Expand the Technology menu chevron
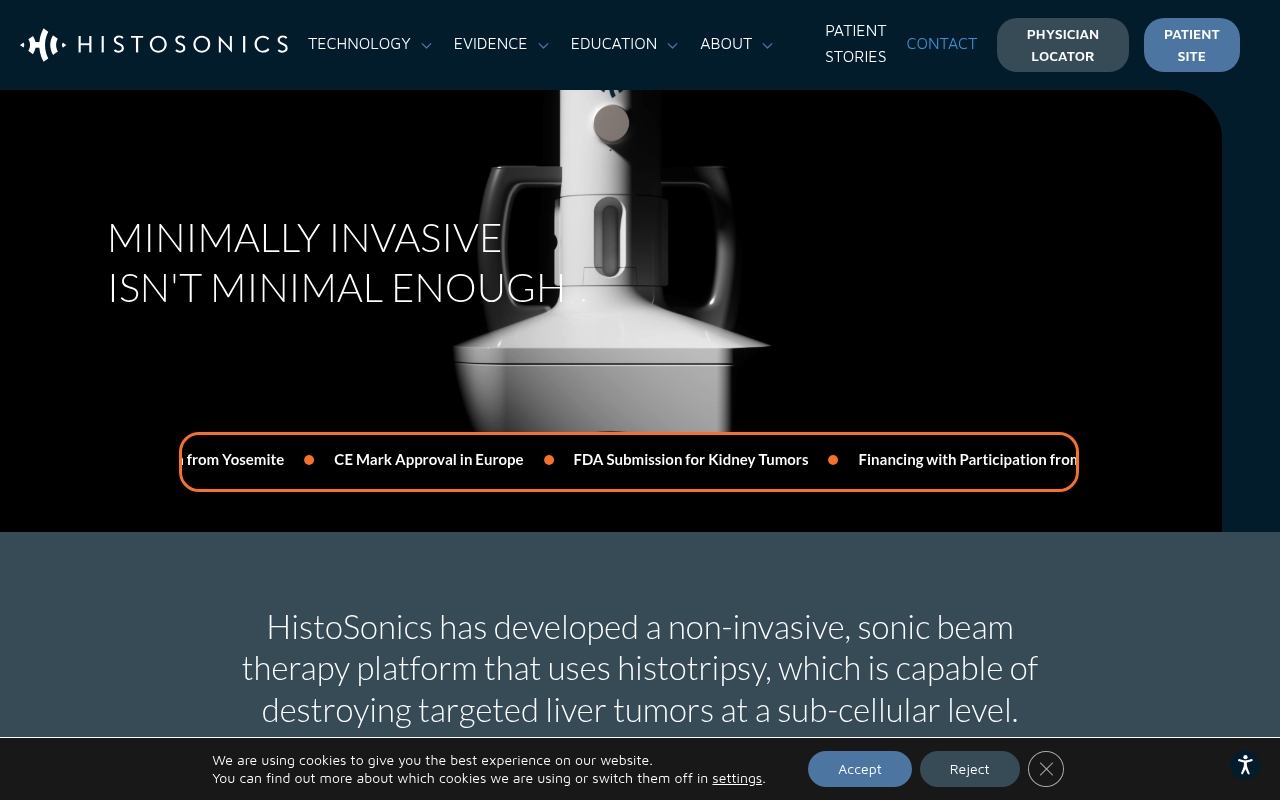Image resolution: width=1280 pixels, height=800 pixels. 427,45
